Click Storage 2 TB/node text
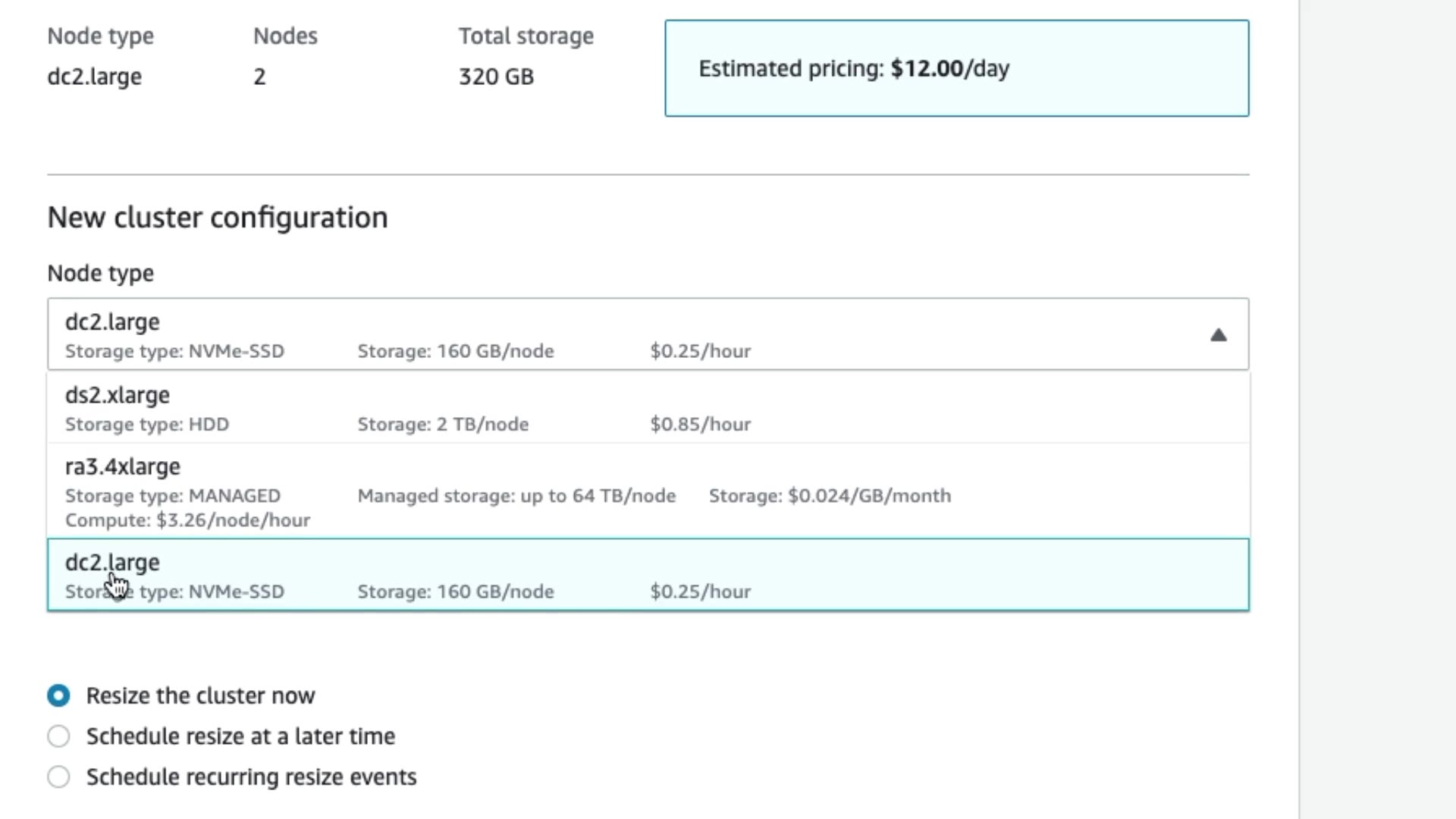1456x819 pixels. coord(443,424)
